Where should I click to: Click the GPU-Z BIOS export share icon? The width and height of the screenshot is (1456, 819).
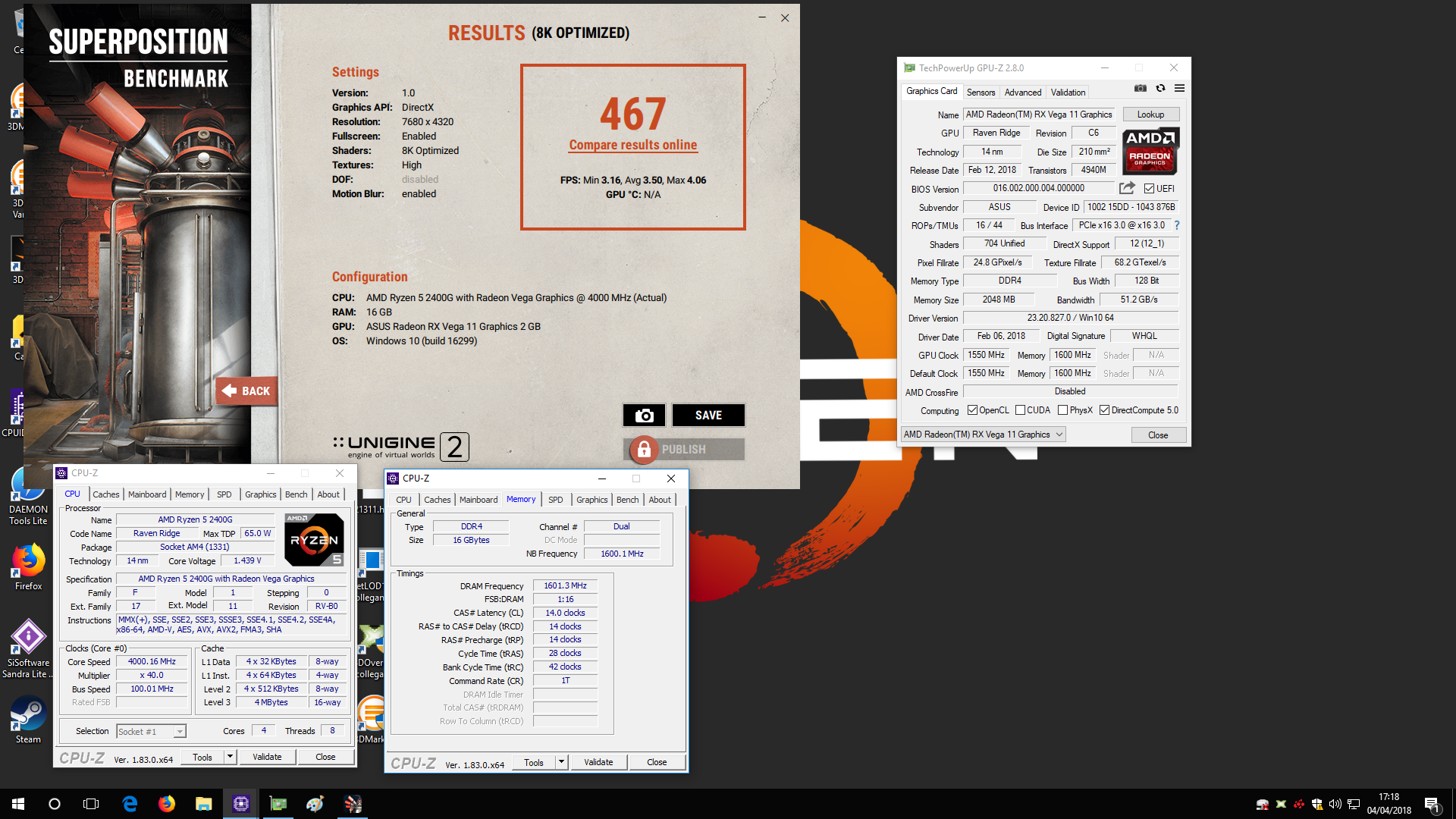pos(1128,188)
